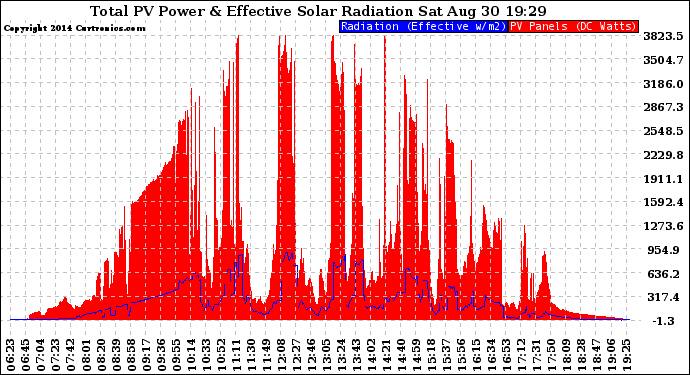Click the Radiation (Effective w/m2) legend label
This screenshot has height=375, width=690.
[423, 26]
